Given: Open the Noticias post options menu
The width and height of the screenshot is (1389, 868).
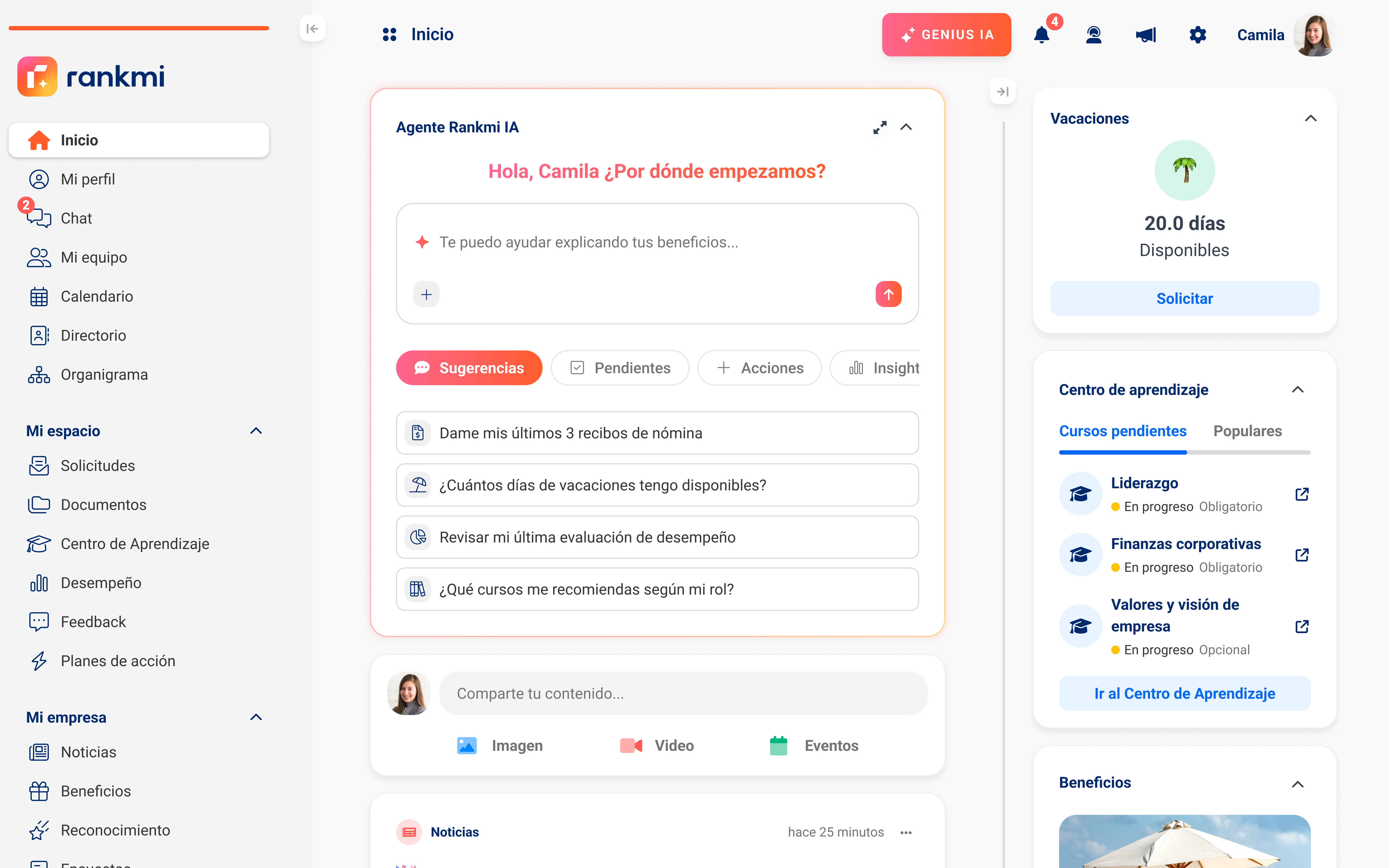Looking at the screenshot, I should tap(906, 832).
